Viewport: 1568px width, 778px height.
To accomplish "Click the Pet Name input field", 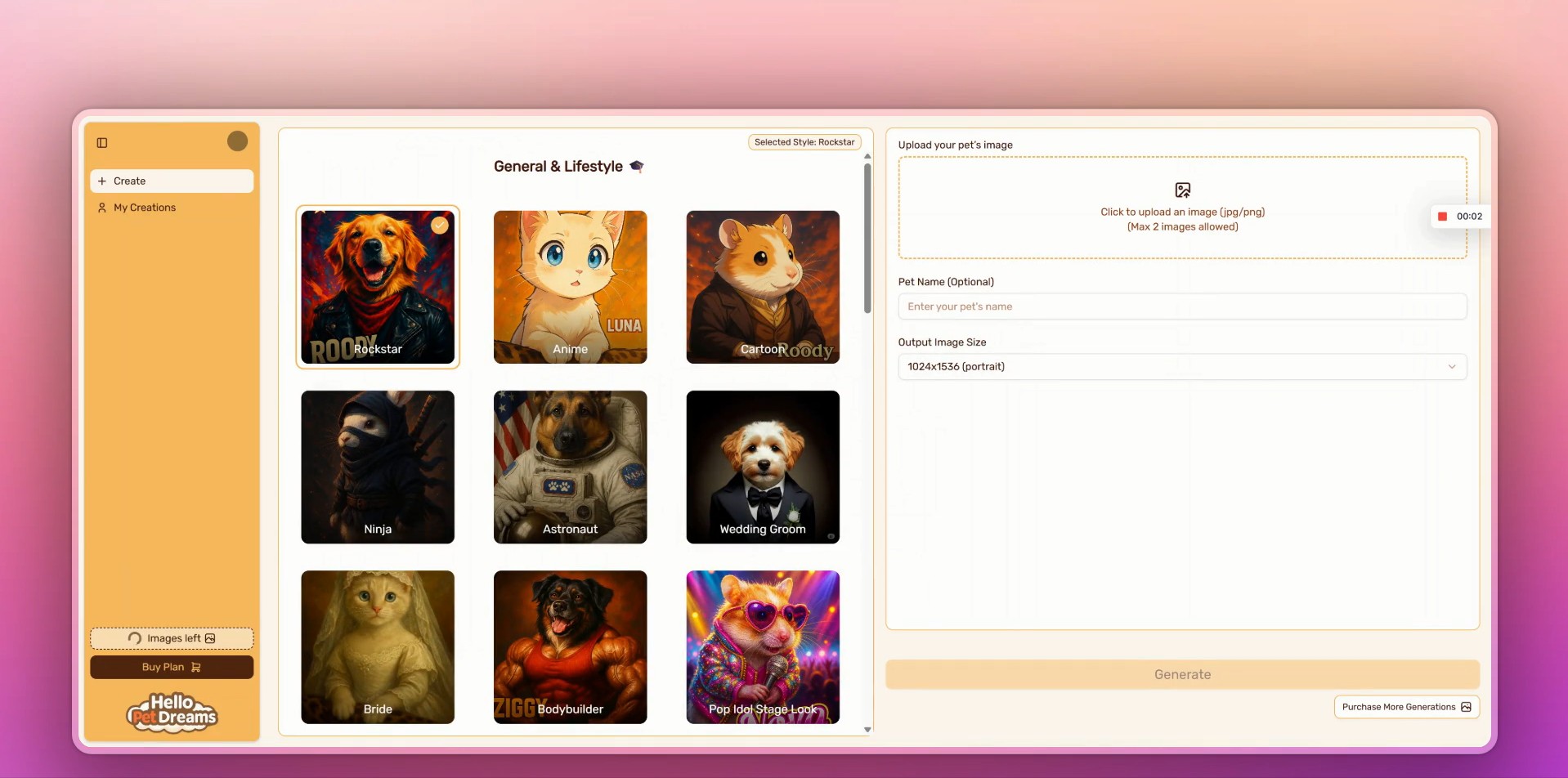I will (1182, 306).
